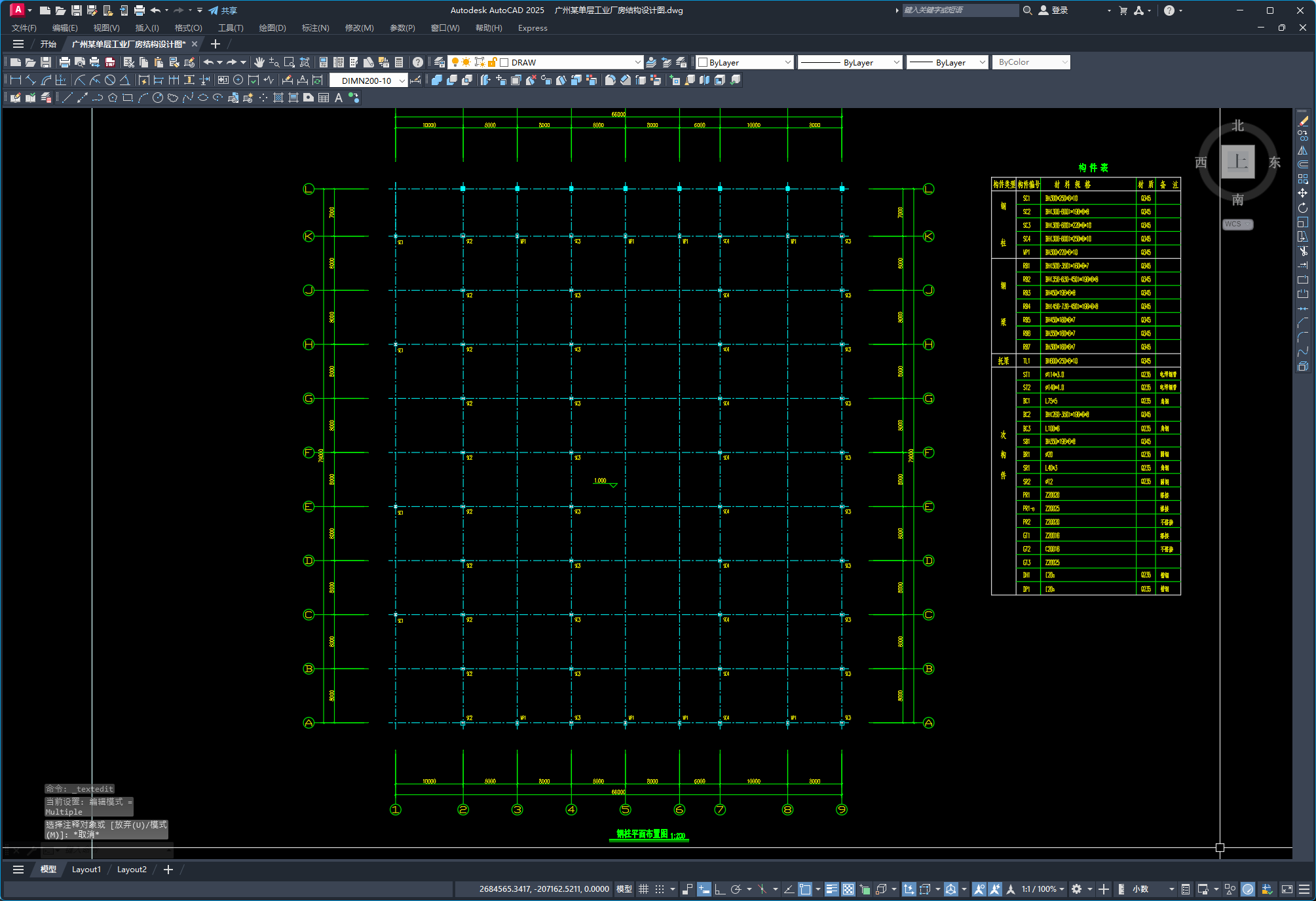Viewport: 1316px width, 901px height.
Task: Open the ByLayer linetype dropdown
Action: click(x=896, y=62)
